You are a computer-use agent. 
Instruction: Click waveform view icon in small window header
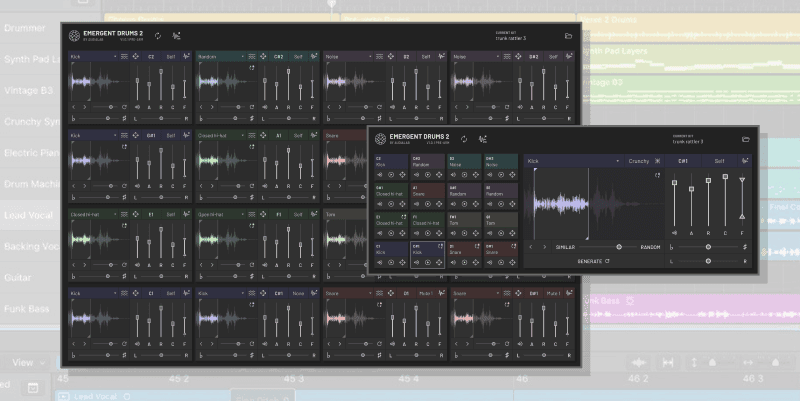(x=483, y=139)
